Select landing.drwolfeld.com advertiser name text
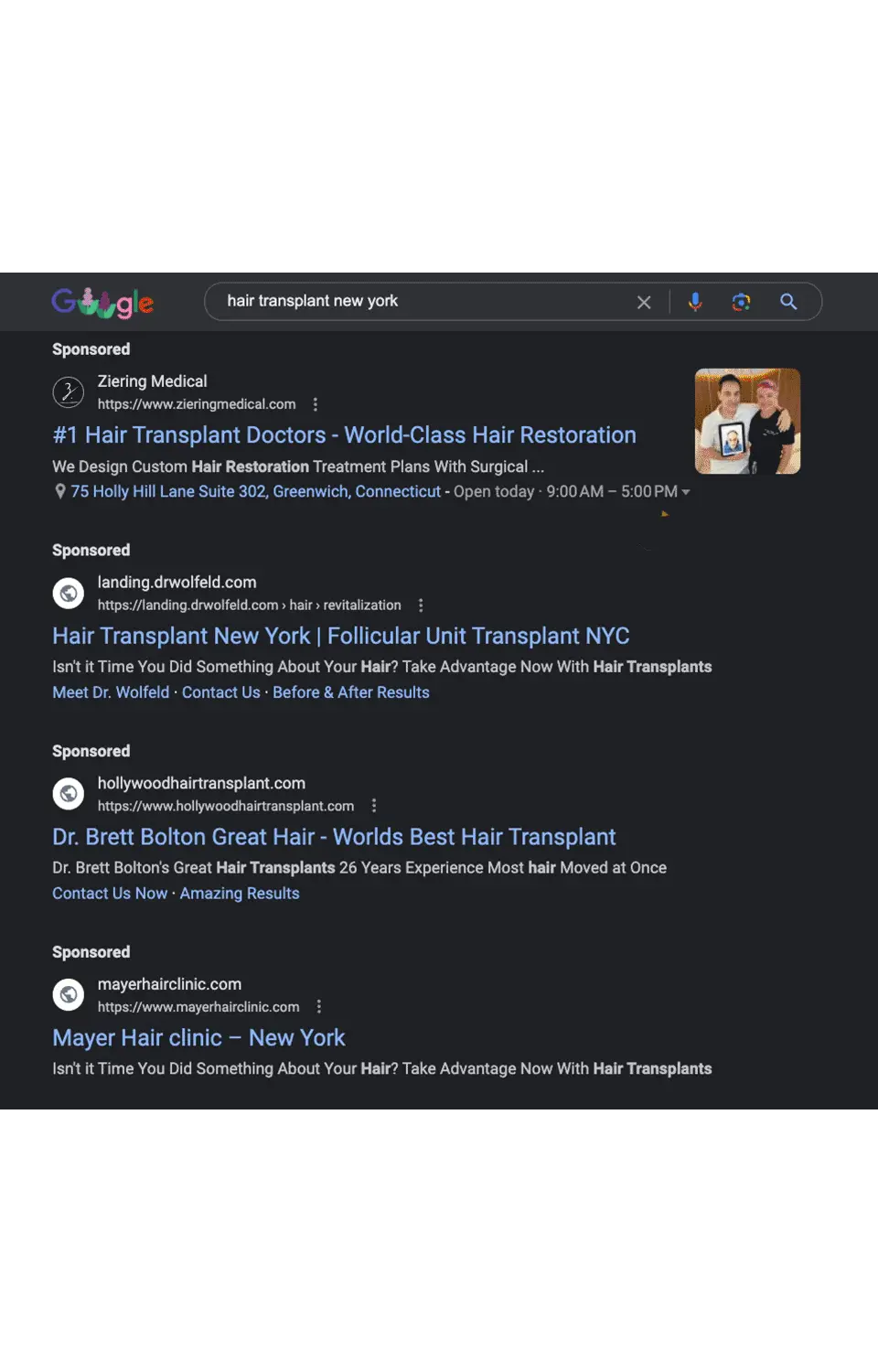This screenshot has width=878, height=1372. [177, 583]
